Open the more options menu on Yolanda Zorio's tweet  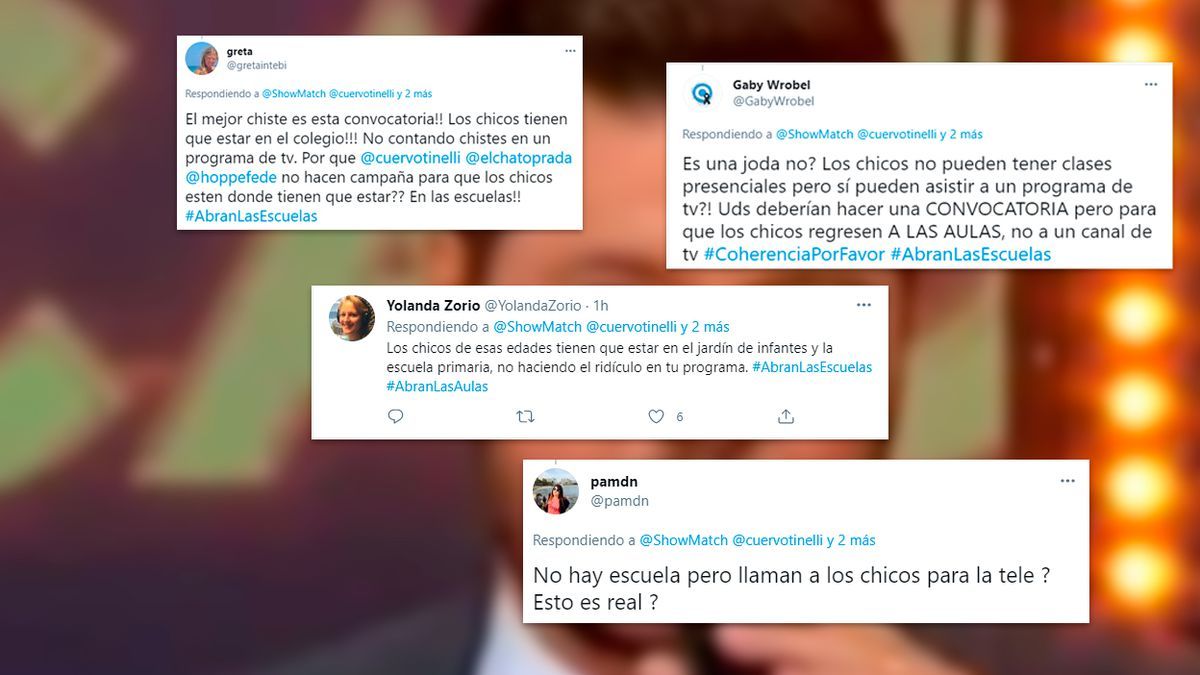pos(864,304)
